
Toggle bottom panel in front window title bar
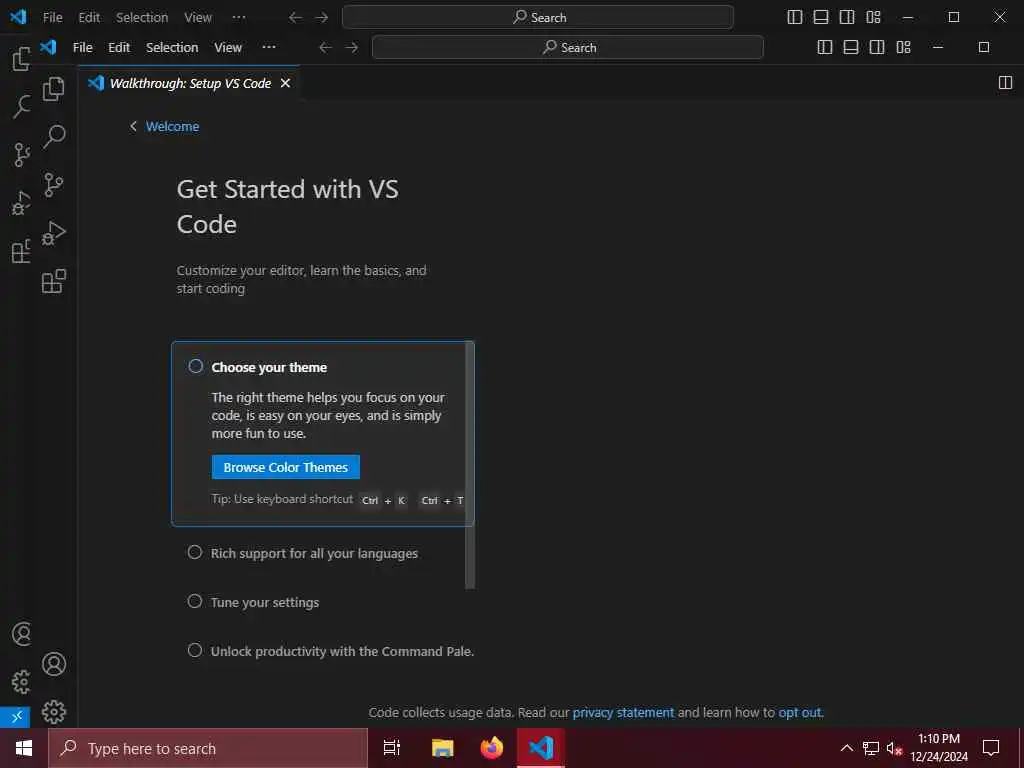point(851,47)
